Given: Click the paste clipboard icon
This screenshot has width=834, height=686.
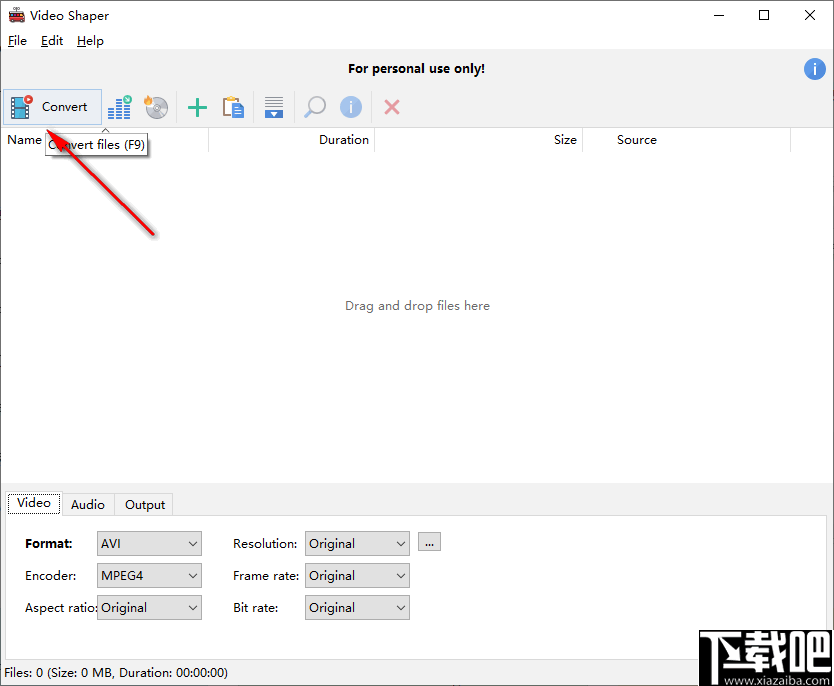Looking at the screenshot, I should click(233, 107).
